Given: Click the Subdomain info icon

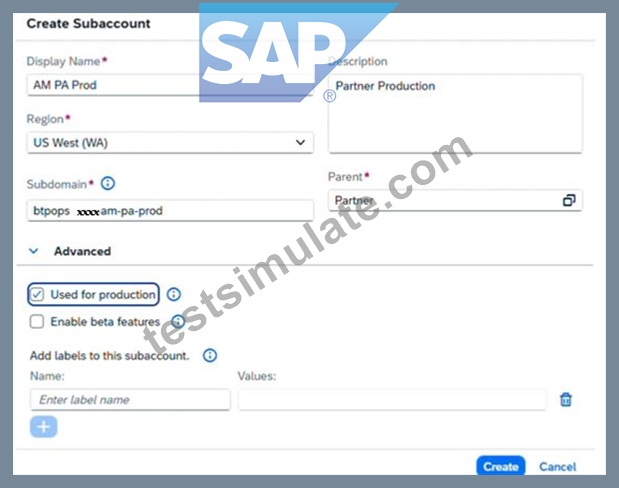Looking at the screenshot, I should pyautogui.click(x=108, y=184).
